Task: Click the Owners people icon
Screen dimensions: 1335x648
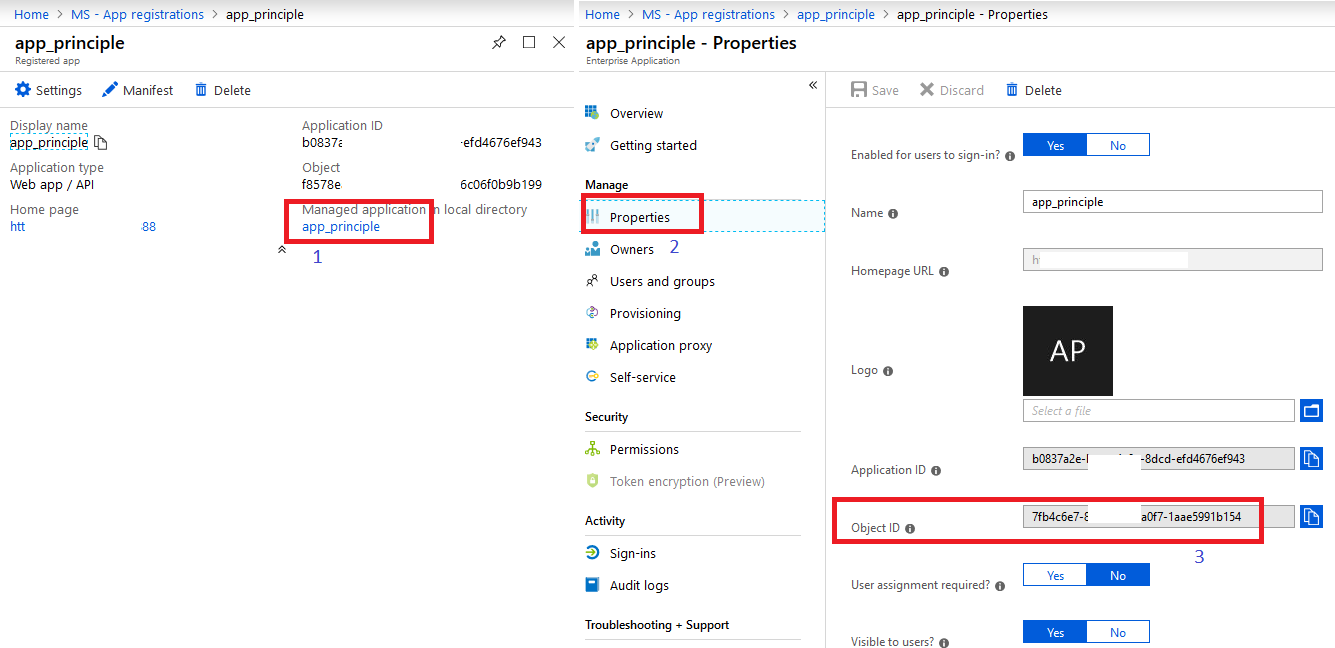Action: 592,249
